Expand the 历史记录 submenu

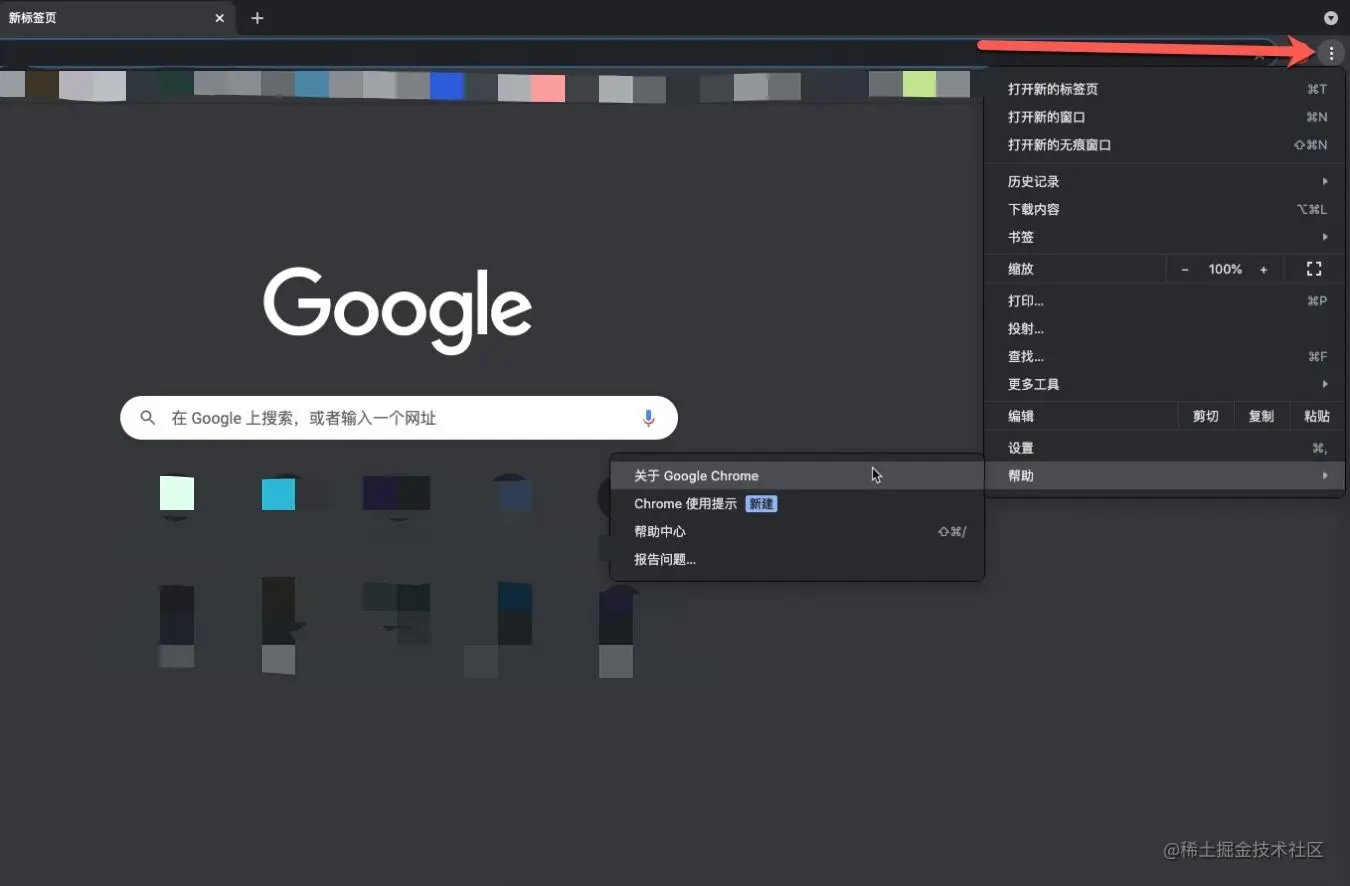(x=1163, y=181)
